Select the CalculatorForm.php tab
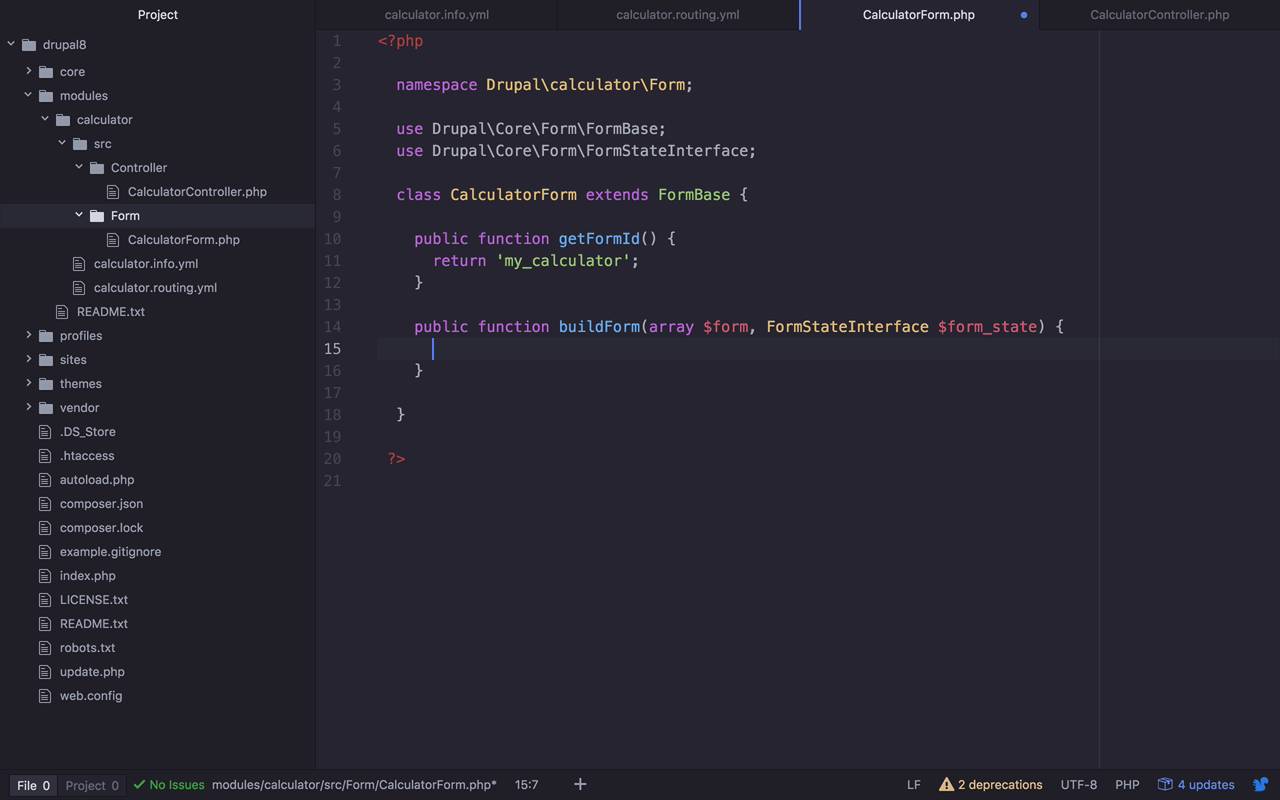This screenshot has height=800, width=1280. click(919, 15)
